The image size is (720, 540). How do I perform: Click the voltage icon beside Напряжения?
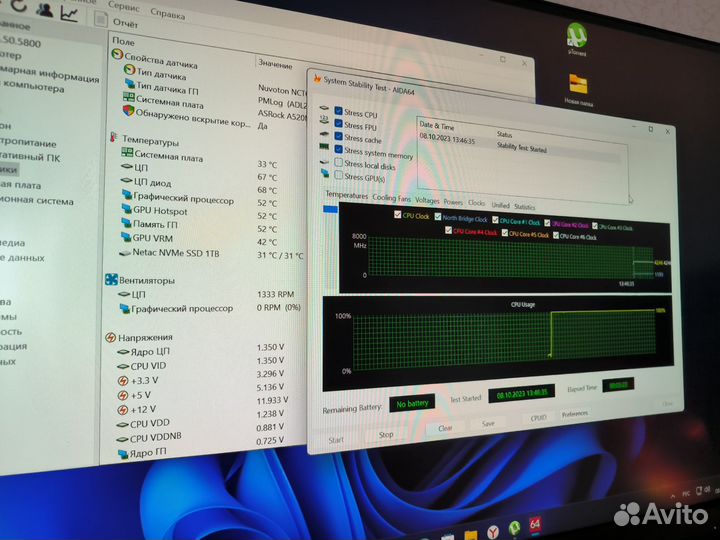(110, 338)
